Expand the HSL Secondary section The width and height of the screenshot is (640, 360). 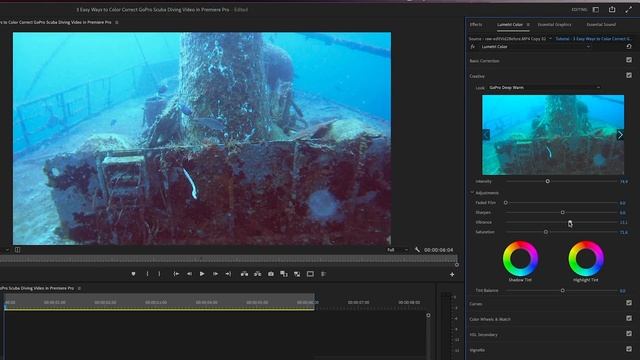[x=484, y=335]
